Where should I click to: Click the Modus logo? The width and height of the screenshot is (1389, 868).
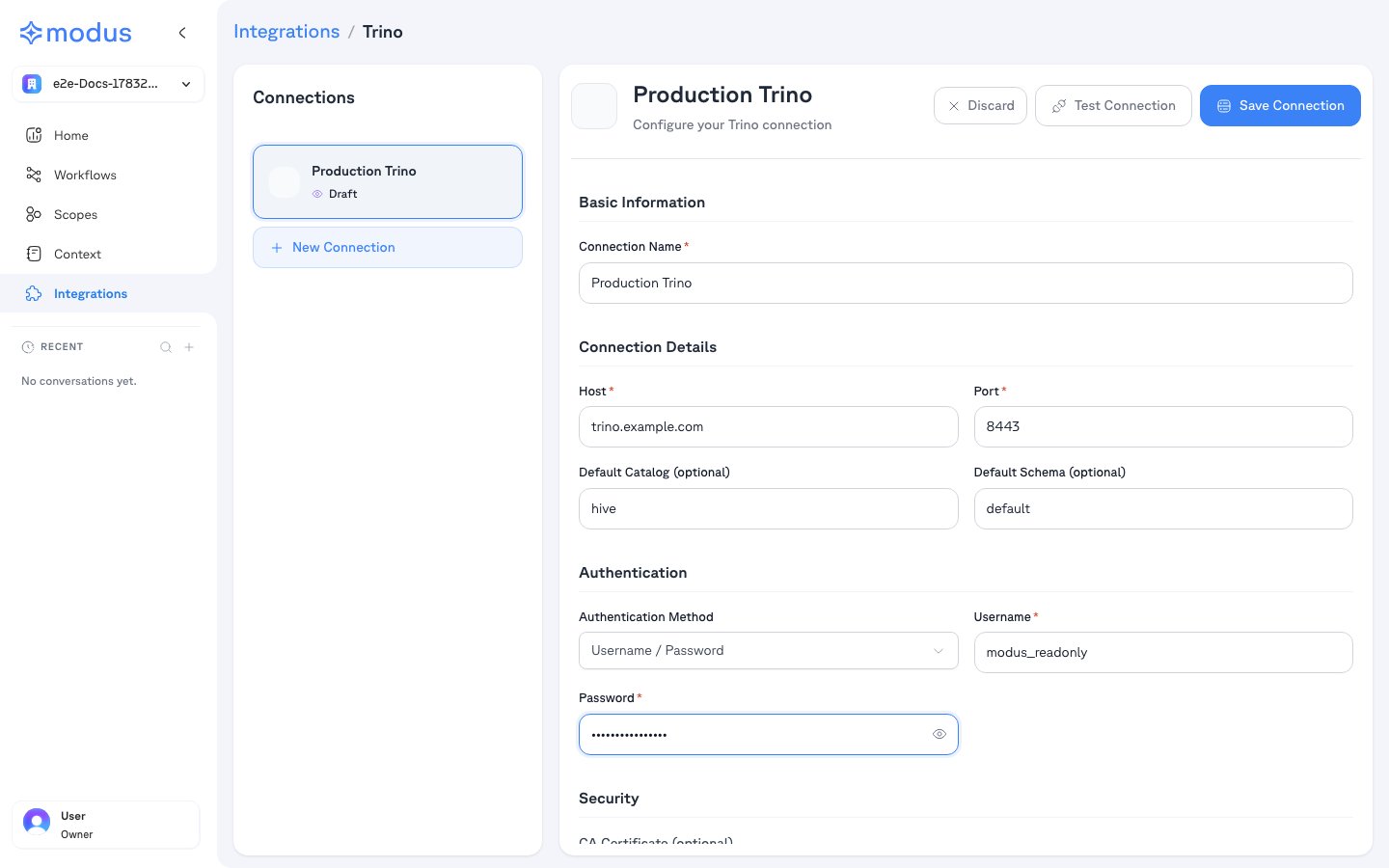75,33
